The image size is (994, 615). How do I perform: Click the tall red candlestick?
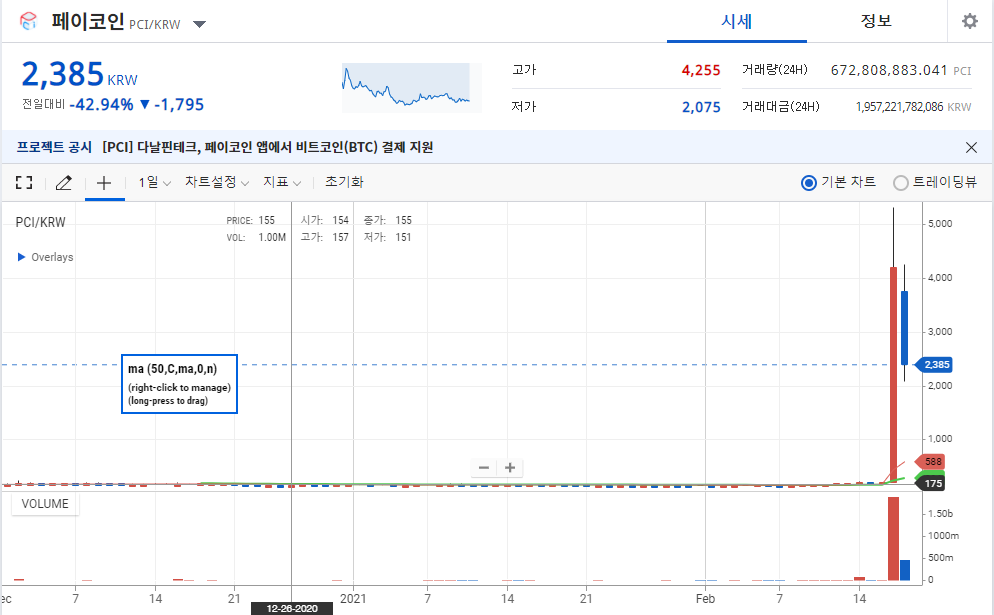(x=893, y=374)
